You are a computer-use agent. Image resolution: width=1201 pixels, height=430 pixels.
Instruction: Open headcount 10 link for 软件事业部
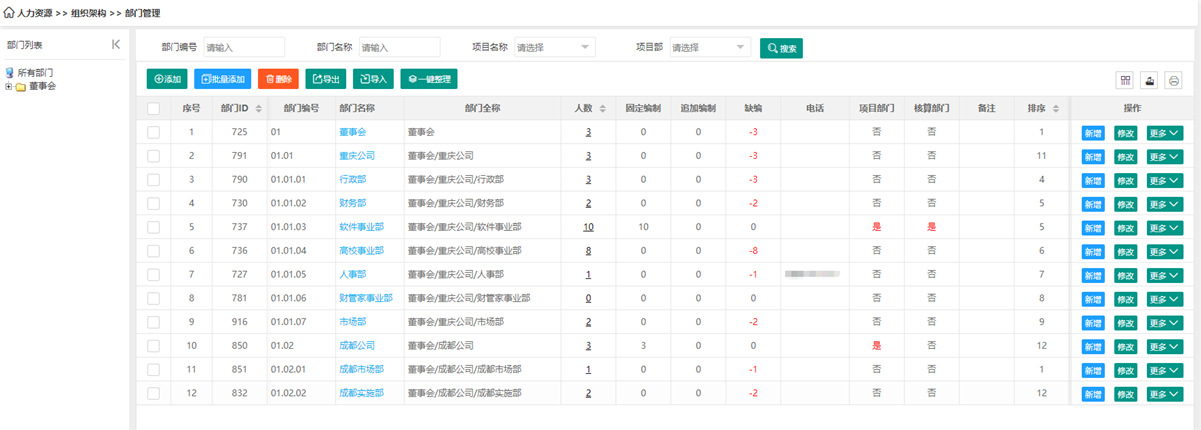[588, 227]
